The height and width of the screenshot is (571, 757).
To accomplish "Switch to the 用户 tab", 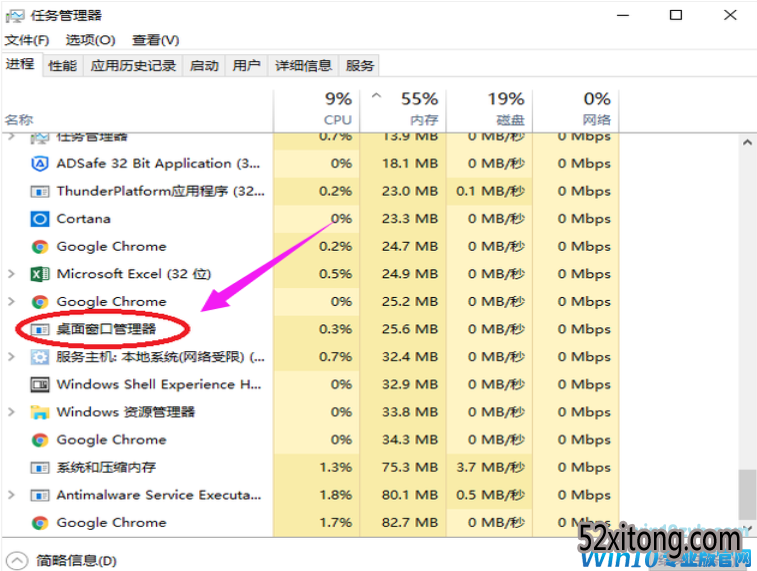I will [x=246, y=65].
